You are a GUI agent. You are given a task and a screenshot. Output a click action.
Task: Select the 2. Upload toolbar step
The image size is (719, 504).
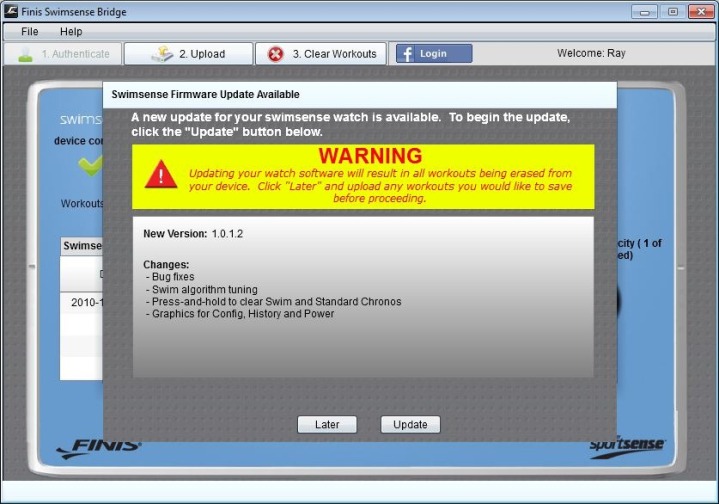point(188,54)
